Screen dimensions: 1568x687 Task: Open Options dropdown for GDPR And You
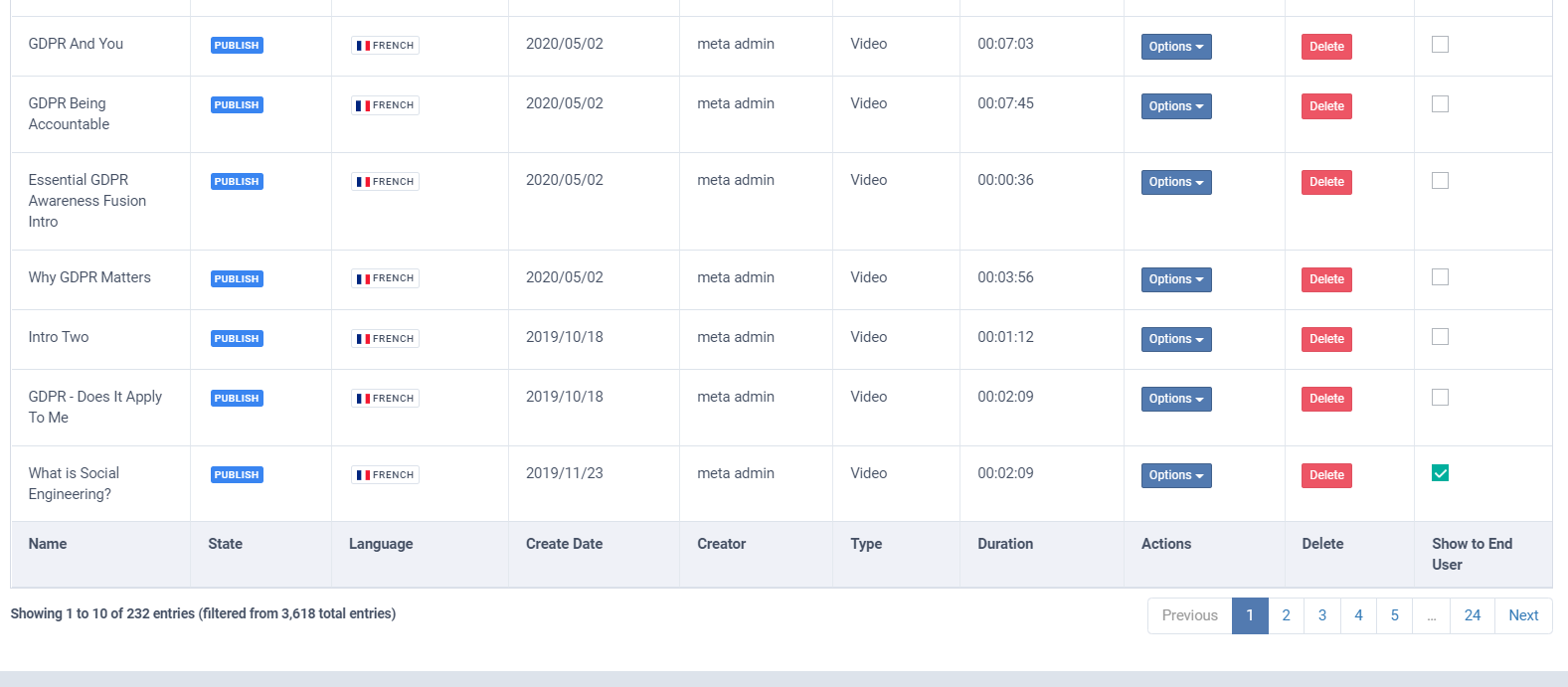coord(1176,47)
